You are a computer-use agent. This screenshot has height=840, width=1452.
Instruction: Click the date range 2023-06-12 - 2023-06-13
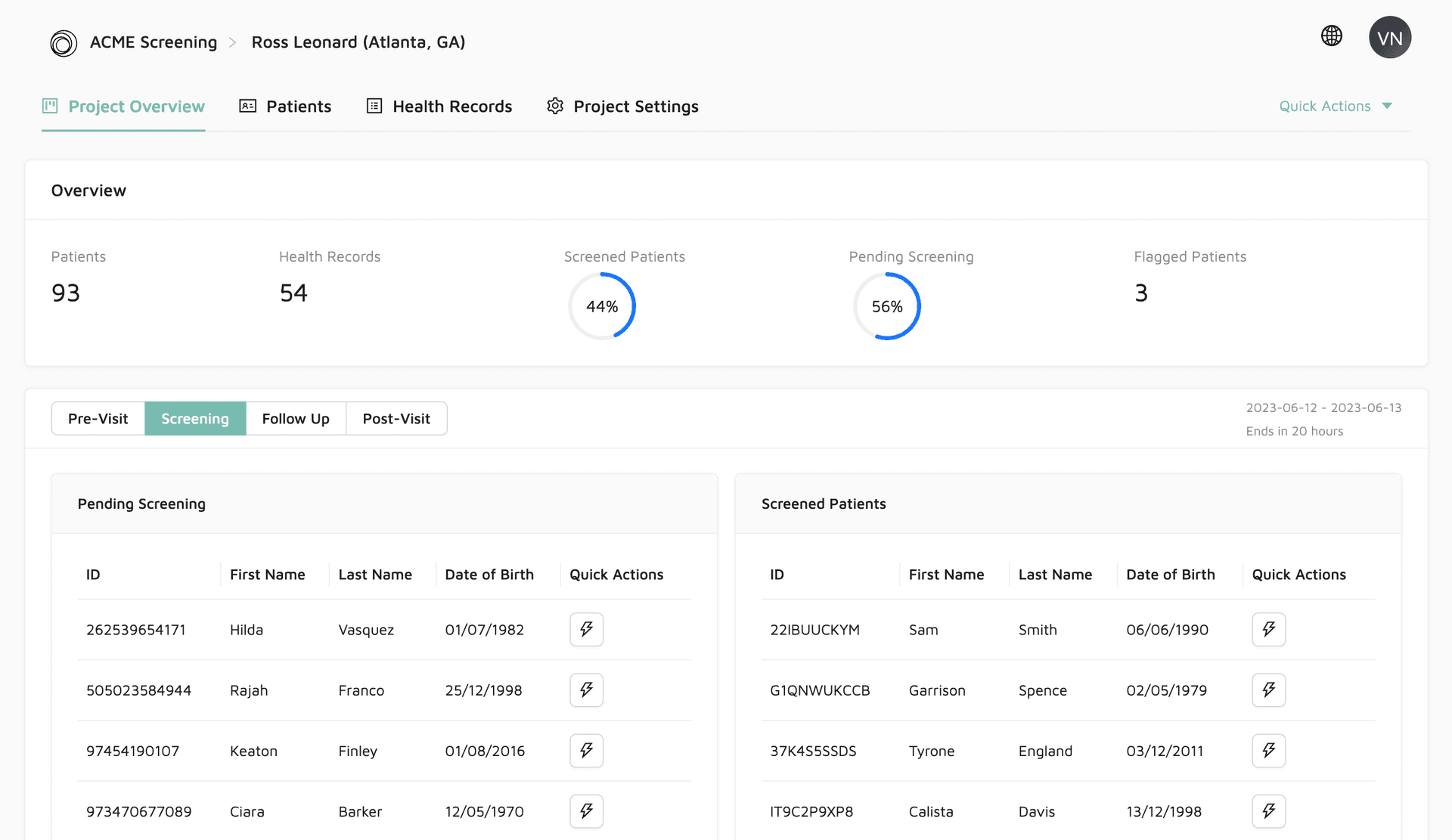1323,408
